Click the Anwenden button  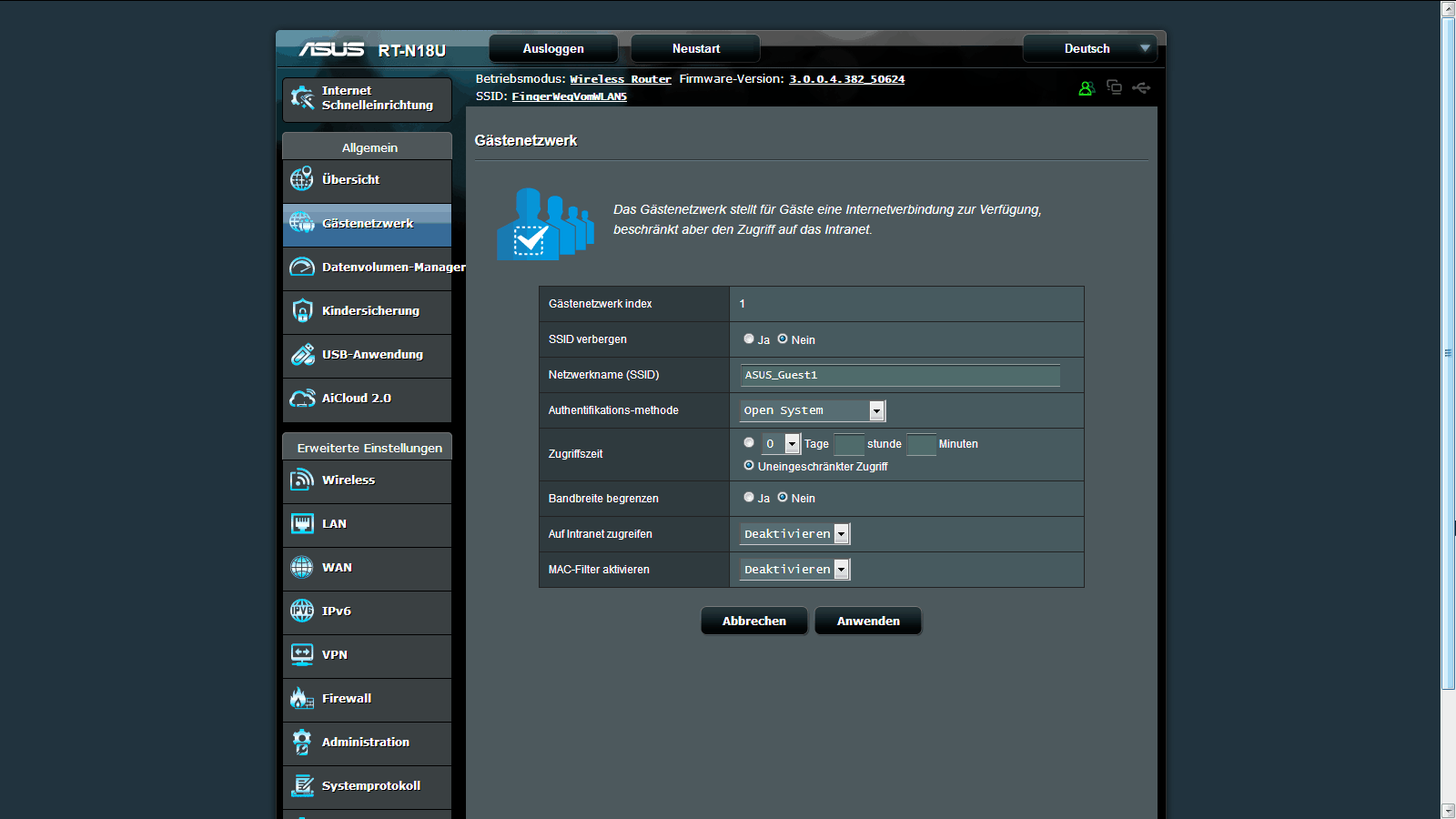pos(868,621)
